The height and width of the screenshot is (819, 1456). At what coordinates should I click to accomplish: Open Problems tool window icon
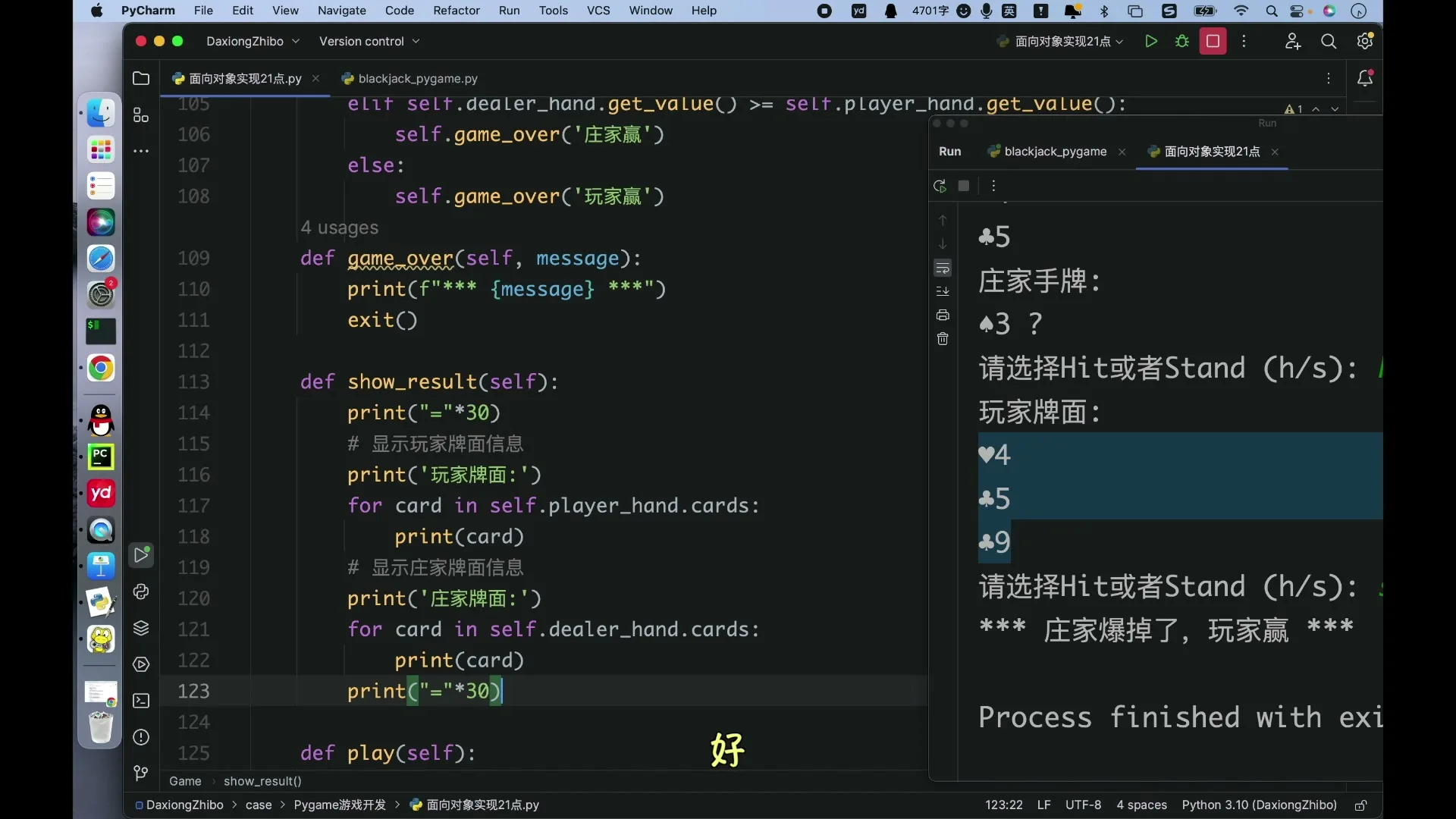[141, 737]
